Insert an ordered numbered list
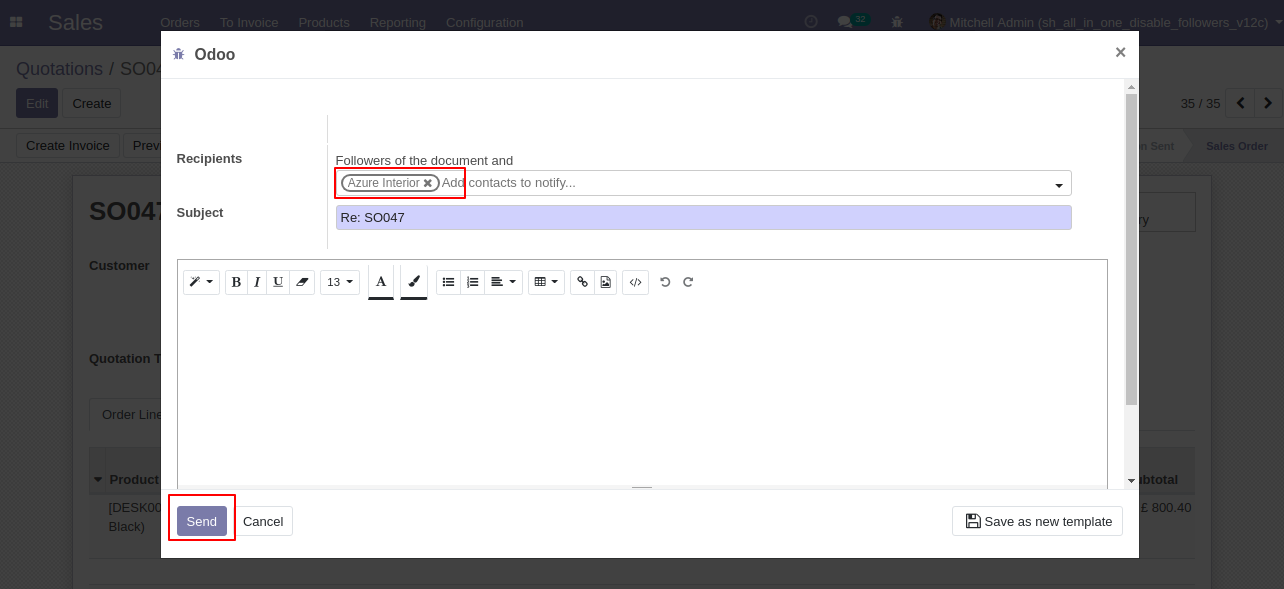This screenshot has width=1284, height=589. (x=473, y=282)
